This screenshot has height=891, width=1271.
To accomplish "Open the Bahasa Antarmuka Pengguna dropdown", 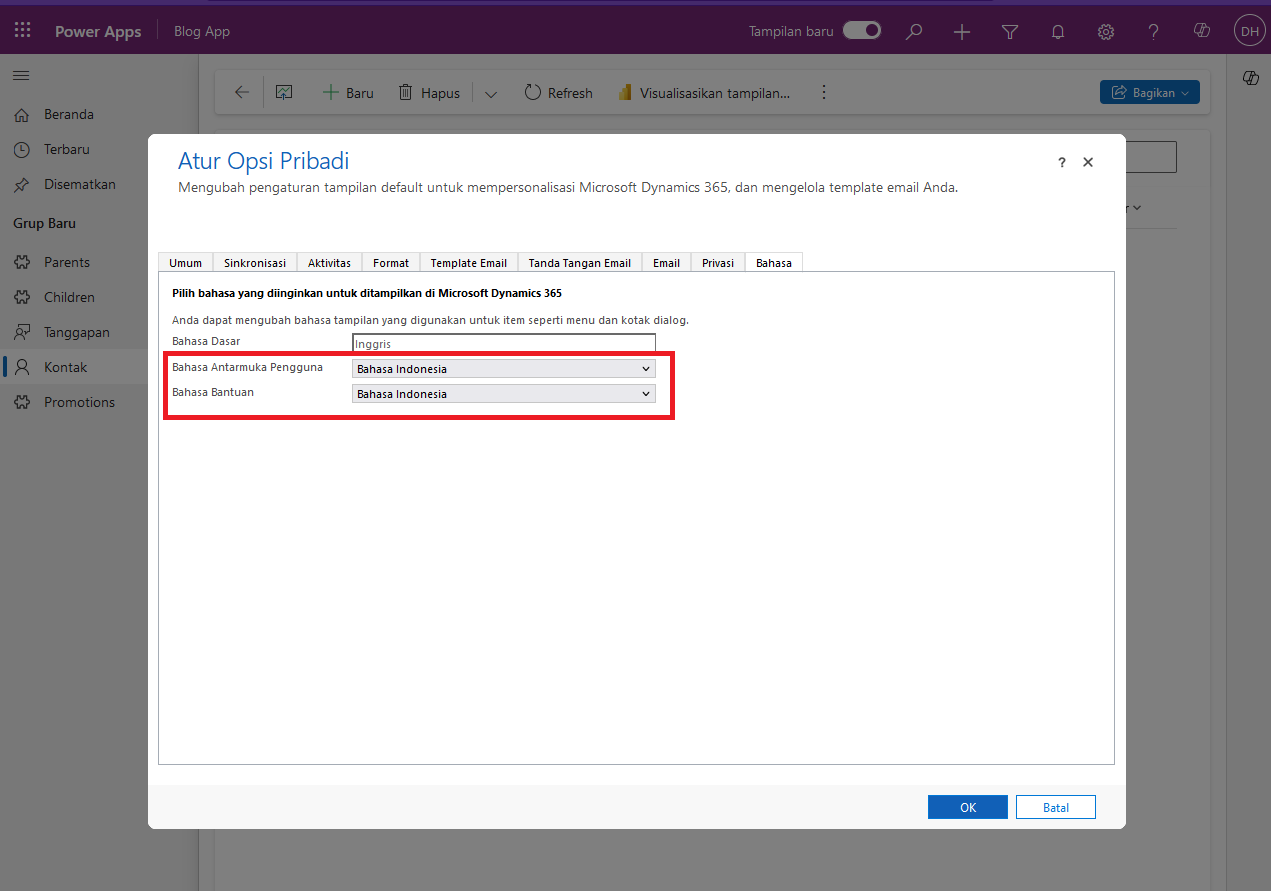I will (x=504, y=369).
